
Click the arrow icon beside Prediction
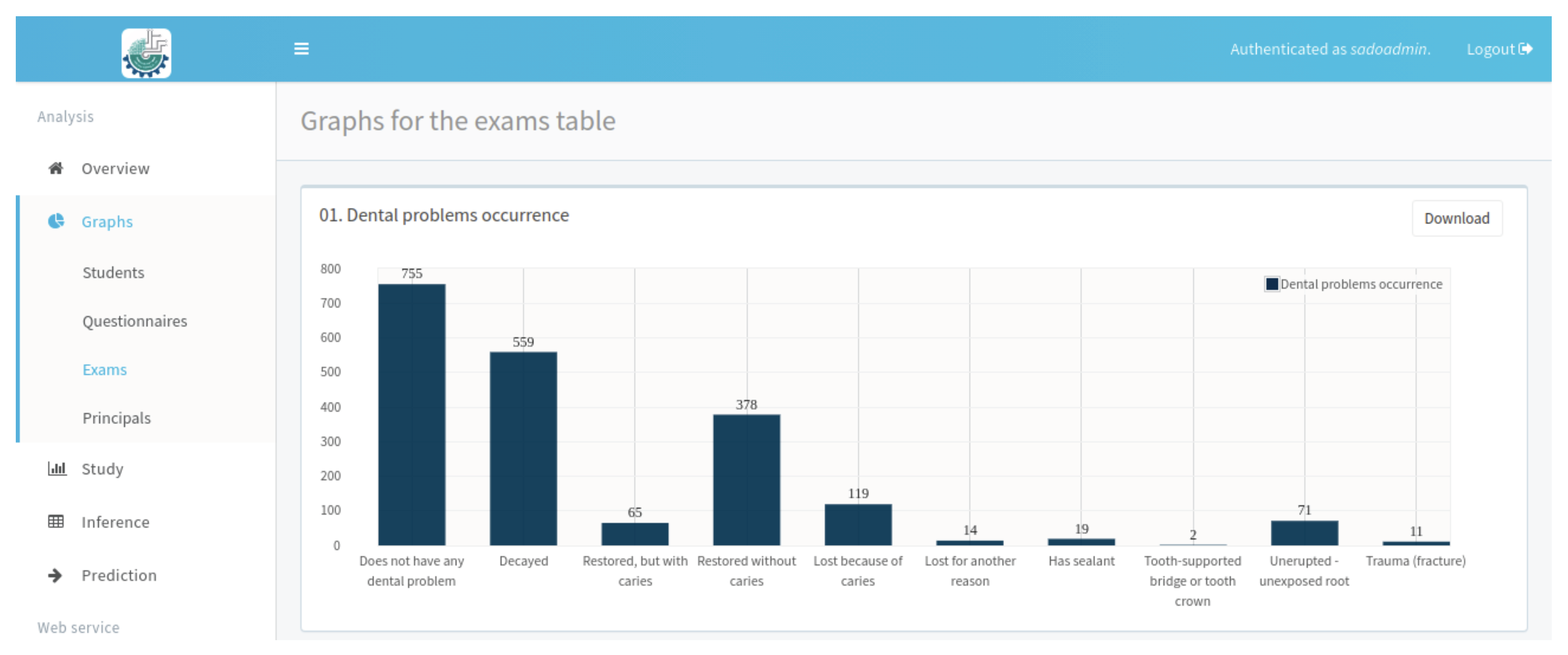point(55,575)
